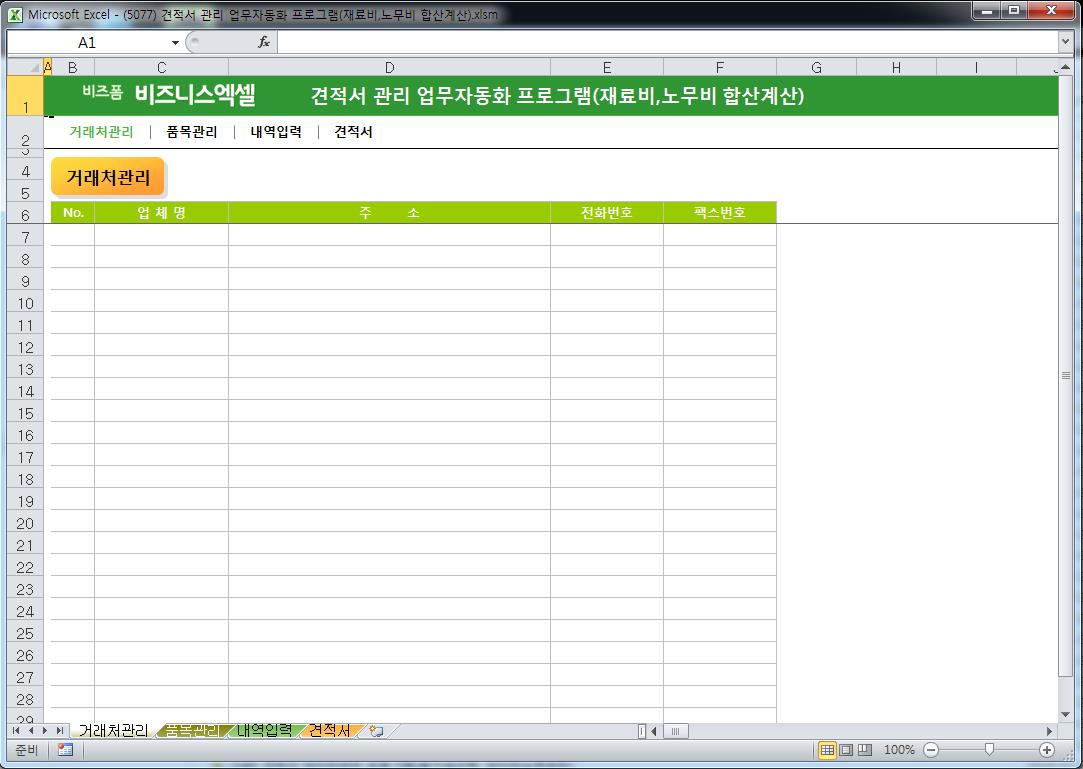Go to first sheet tab arrow
Image resolution: width=1083 pixels, height=769 pixels.
[16, 730]
